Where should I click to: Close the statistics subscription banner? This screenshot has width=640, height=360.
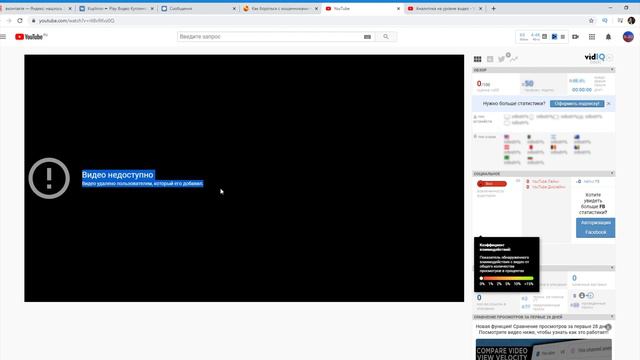click(x=609, y=104)
